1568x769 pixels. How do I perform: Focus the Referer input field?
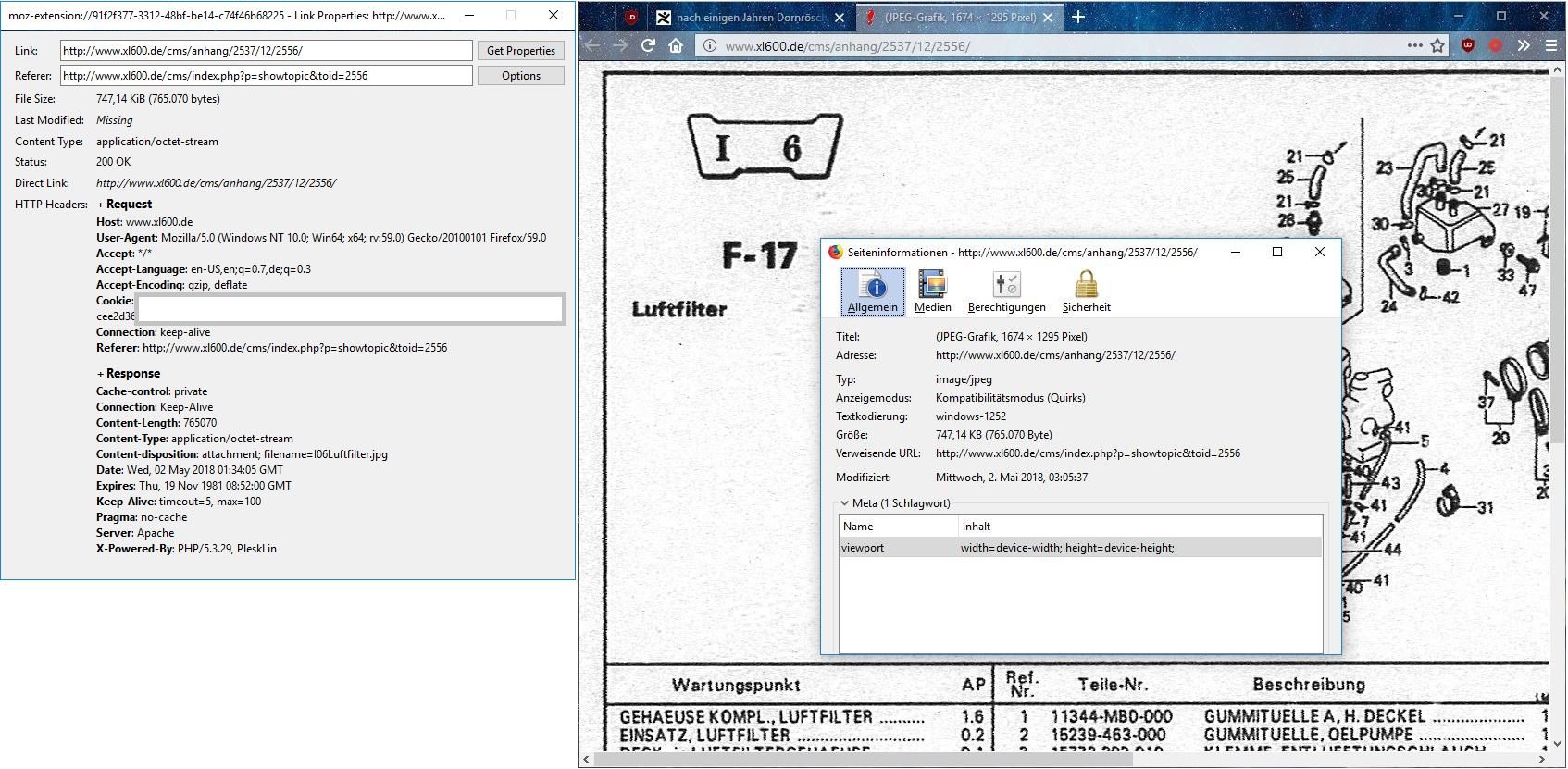coord(267,76)
